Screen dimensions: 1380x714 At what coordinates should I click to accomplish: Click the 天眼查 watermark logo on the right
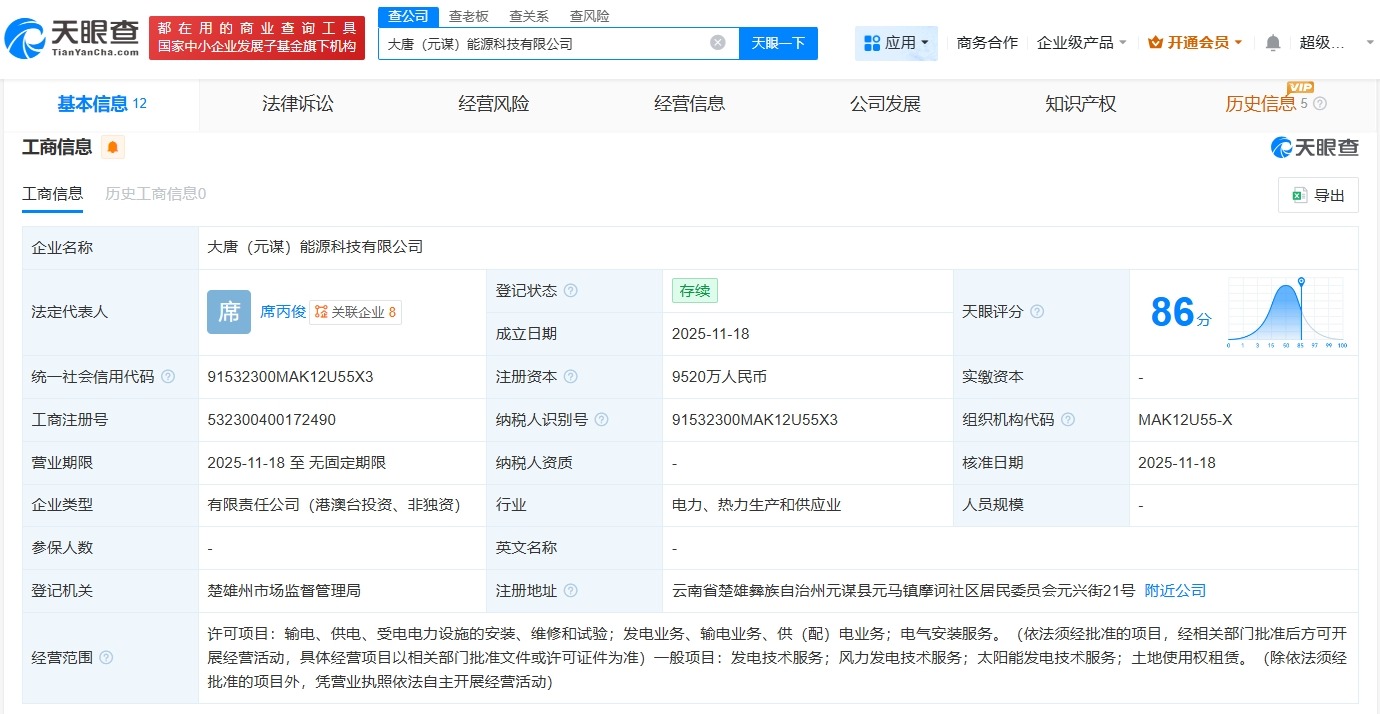point(1316,147)
